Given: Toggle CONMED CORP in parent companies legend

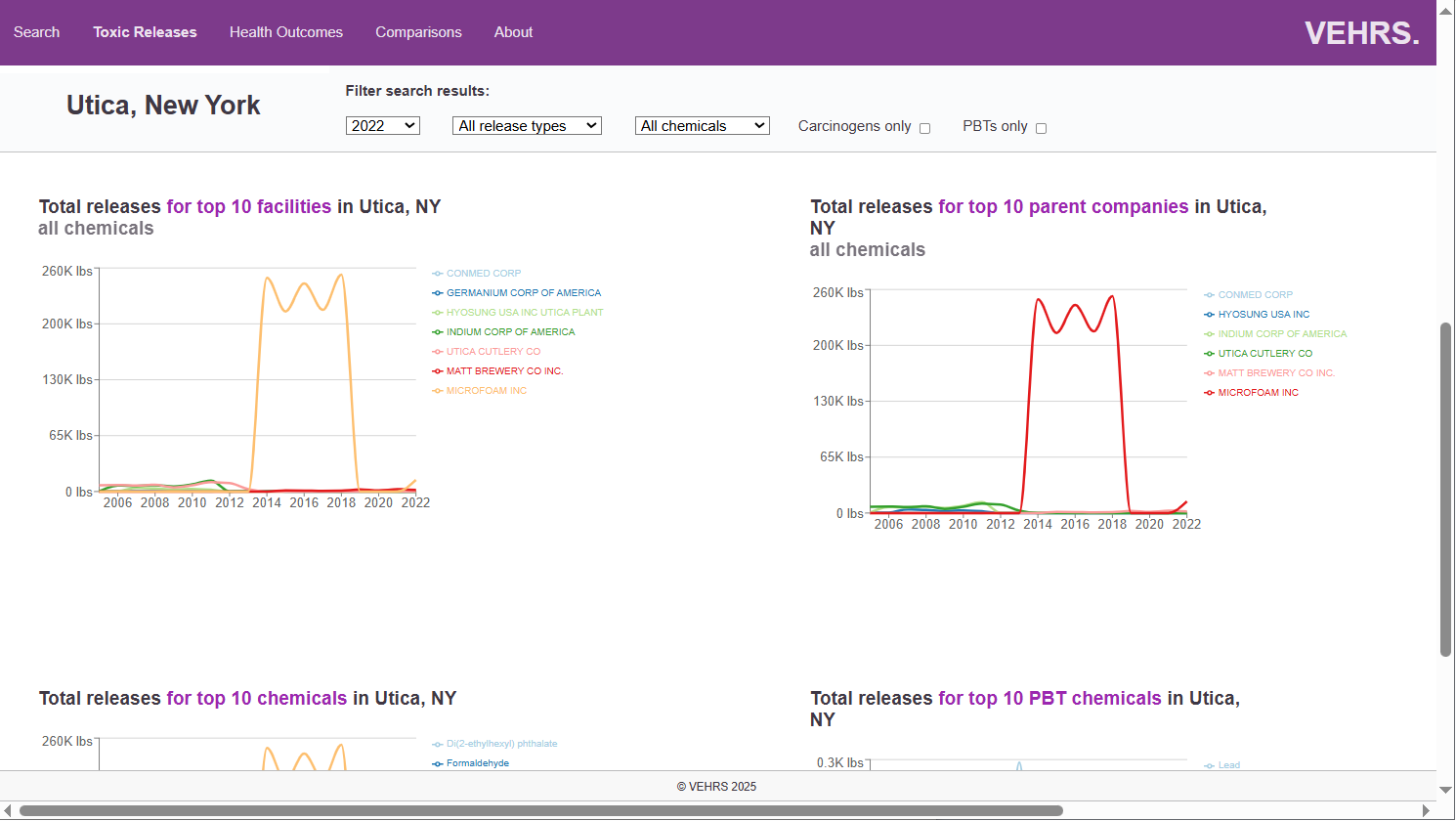Looking at the screenshot, I should pyautogui.click(x=1248, y=295).
